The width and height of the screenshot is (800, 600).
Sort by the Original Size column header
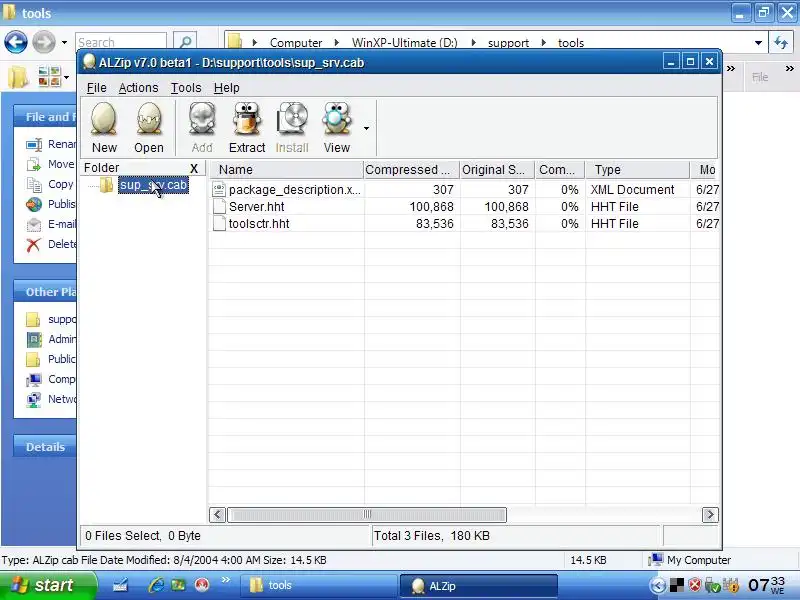(x=497, y=169)
